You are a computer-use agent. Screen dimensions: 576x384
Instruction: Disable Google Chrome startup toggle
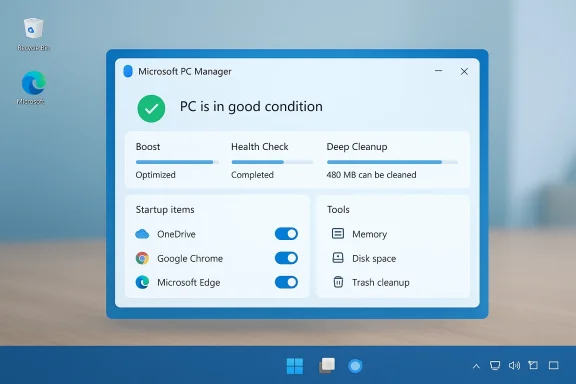pos(286,258)
